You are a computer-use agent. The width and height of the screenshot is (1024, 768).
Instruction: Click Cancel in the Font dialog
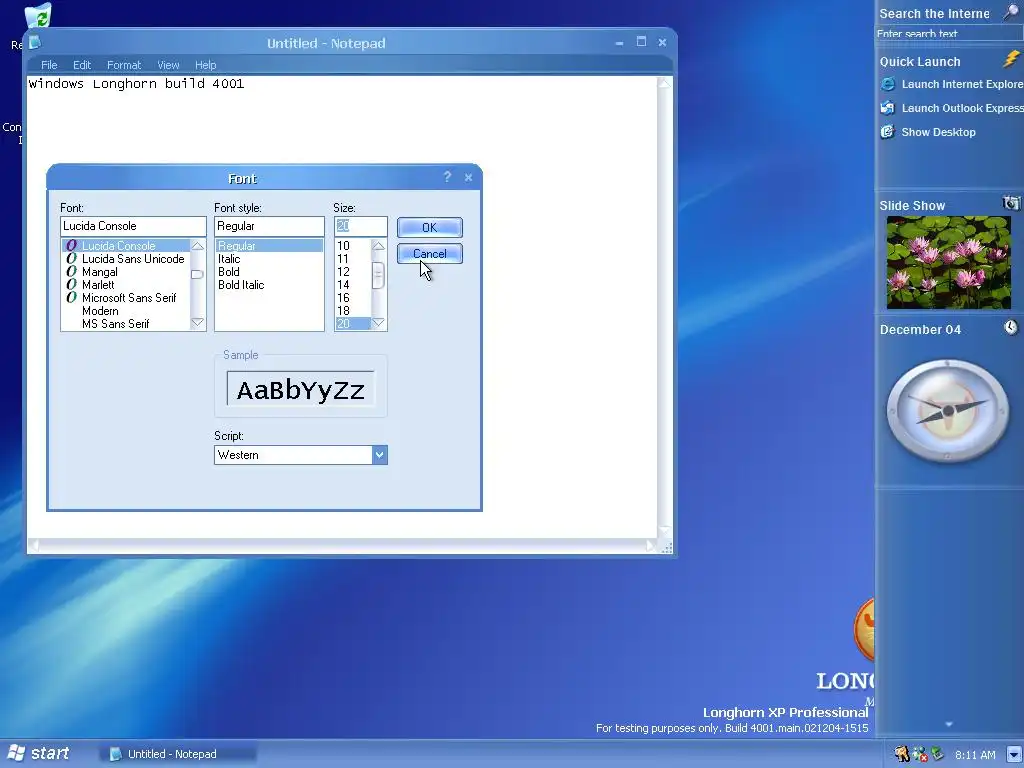click(430, 253)
